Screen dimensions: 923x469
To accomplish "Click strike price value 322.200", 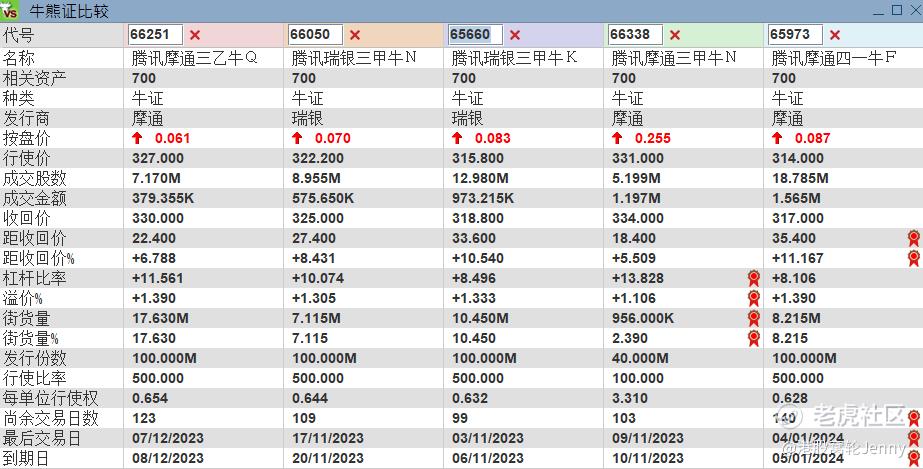I will click(318, 158).
